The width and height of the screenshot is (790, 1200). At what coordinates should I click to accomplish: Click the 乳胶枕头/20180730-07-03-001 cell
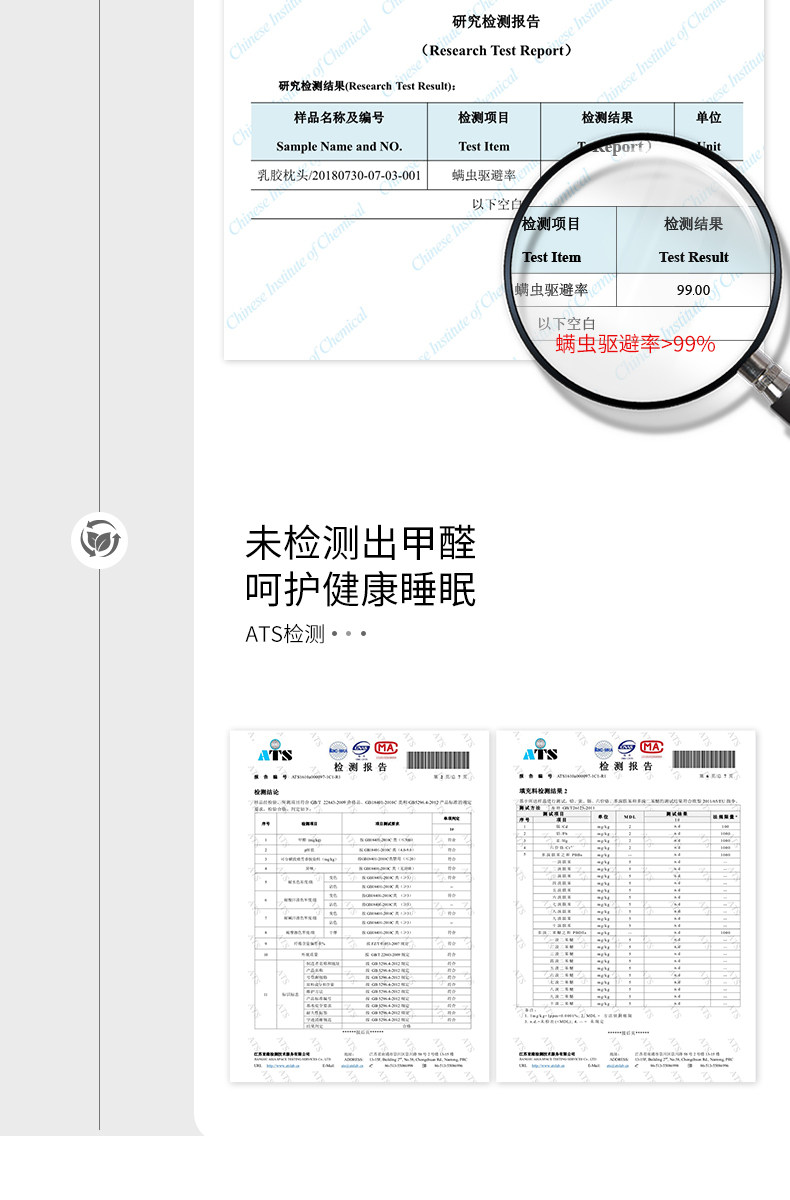click(x=339, y=175)
